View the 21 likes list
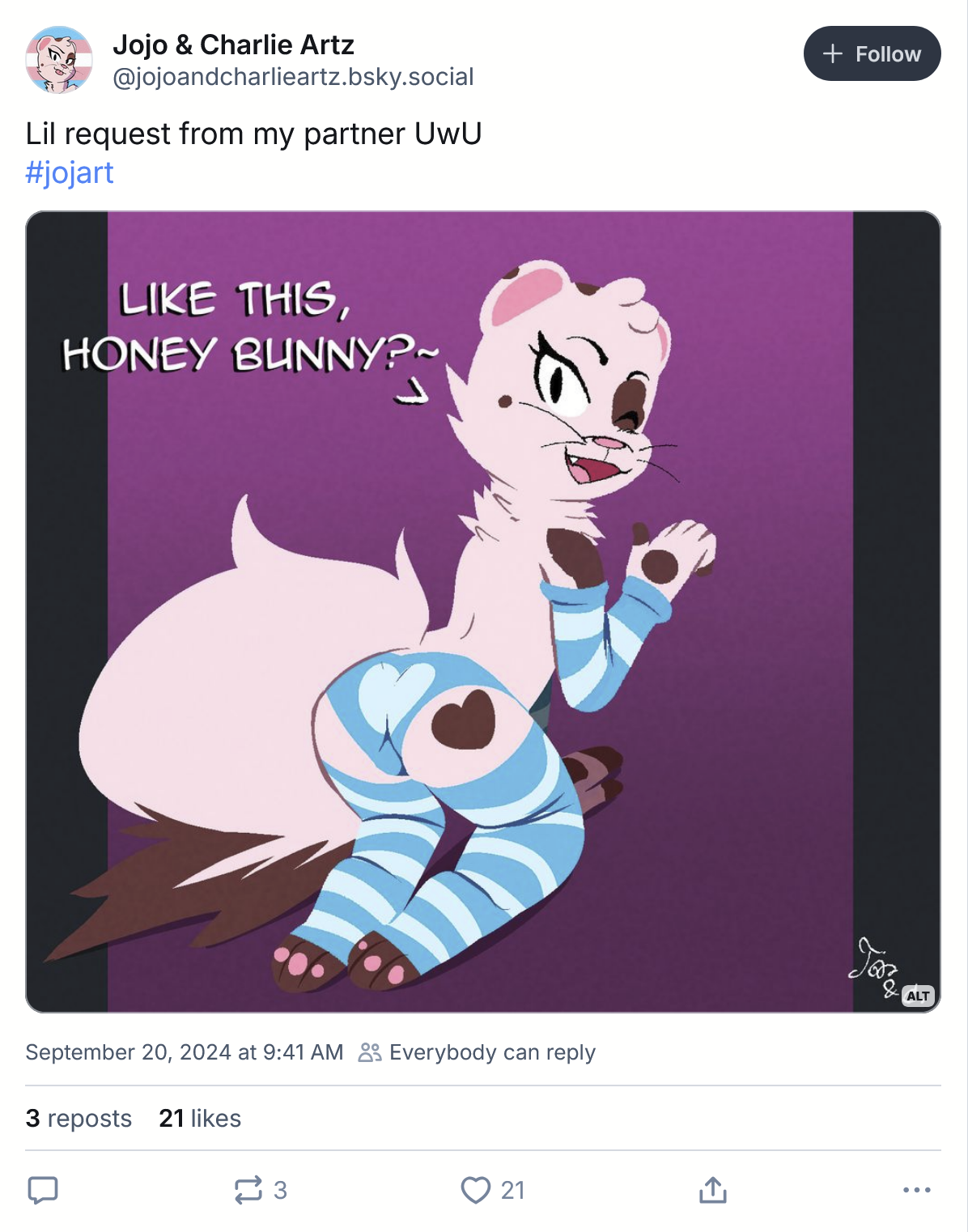 (200, 1119)
